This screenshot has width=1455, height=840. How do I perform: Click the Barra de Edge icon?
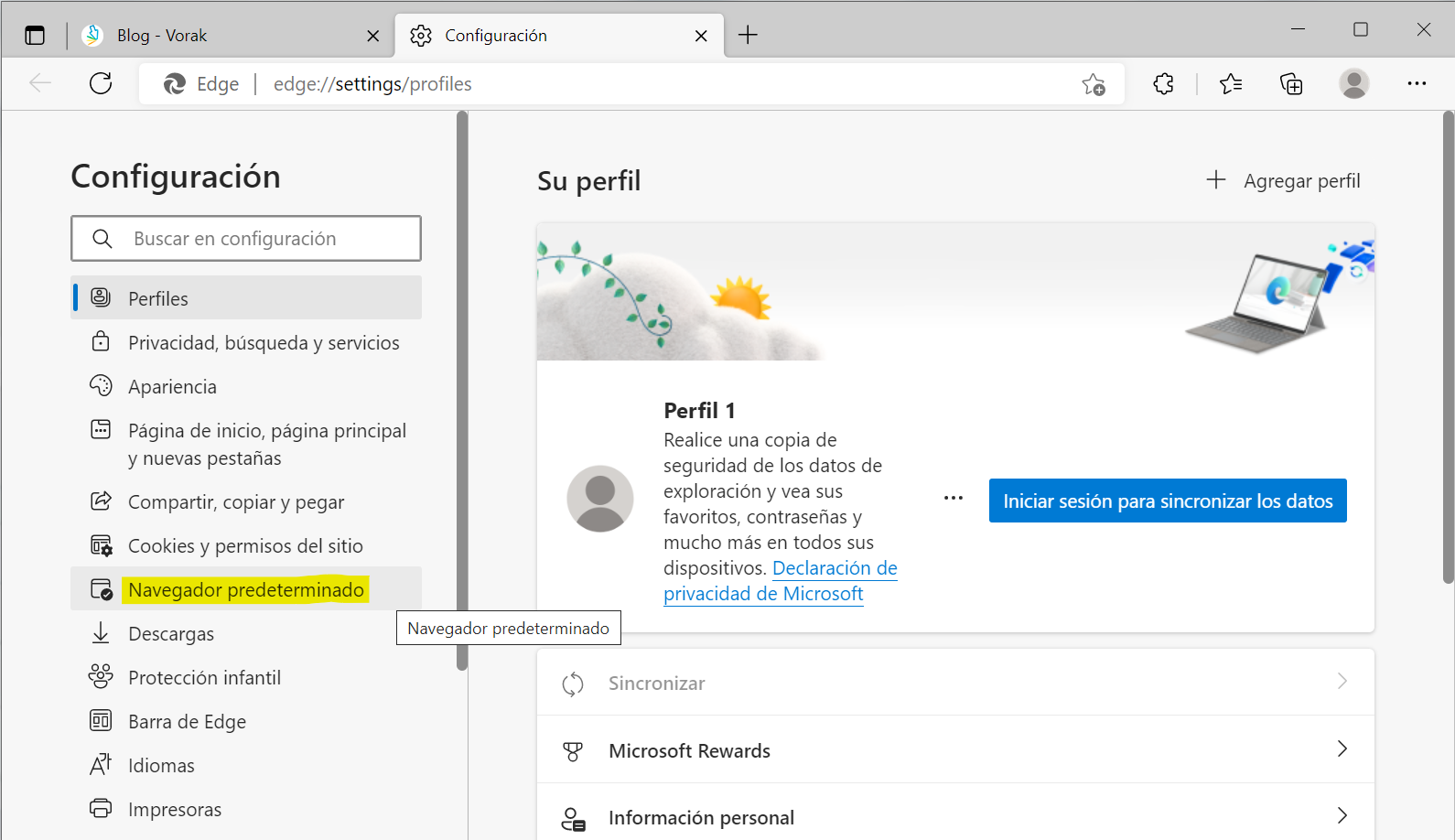click(x=101, y=721)
